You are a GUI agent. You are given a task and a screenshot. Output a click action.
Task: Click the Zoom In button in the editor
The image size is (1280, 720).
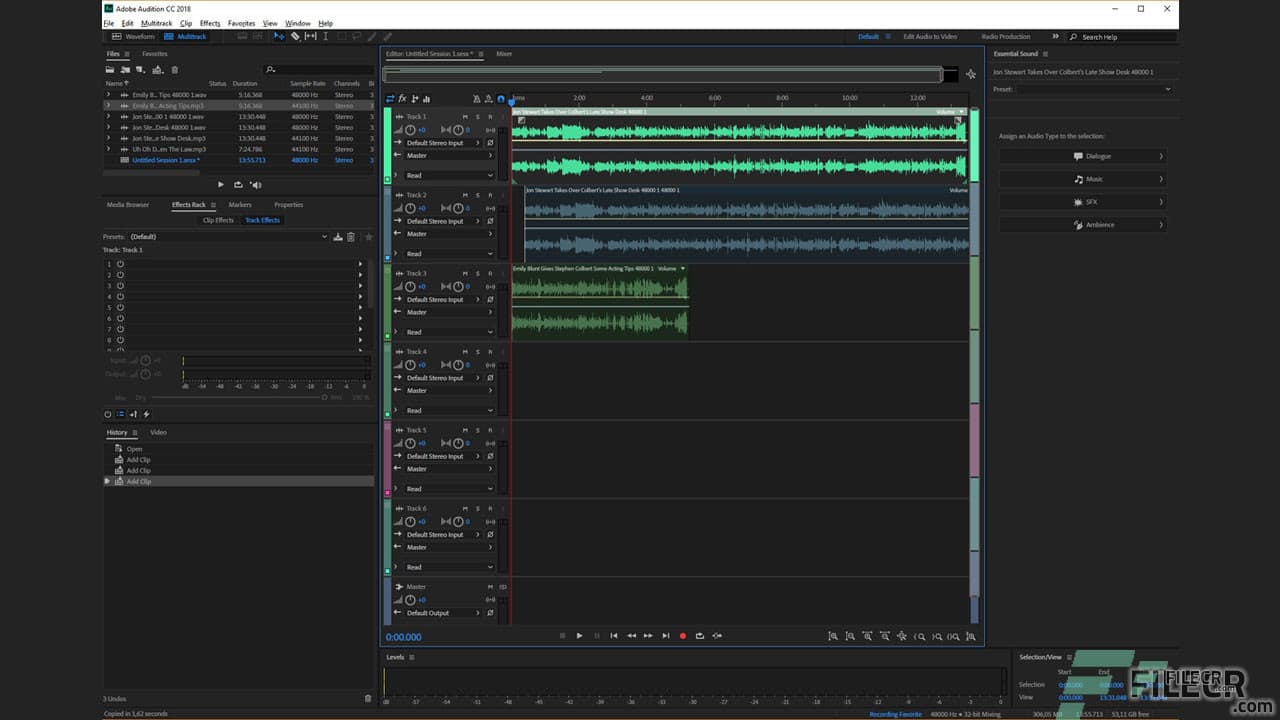(x=920, y=636)
